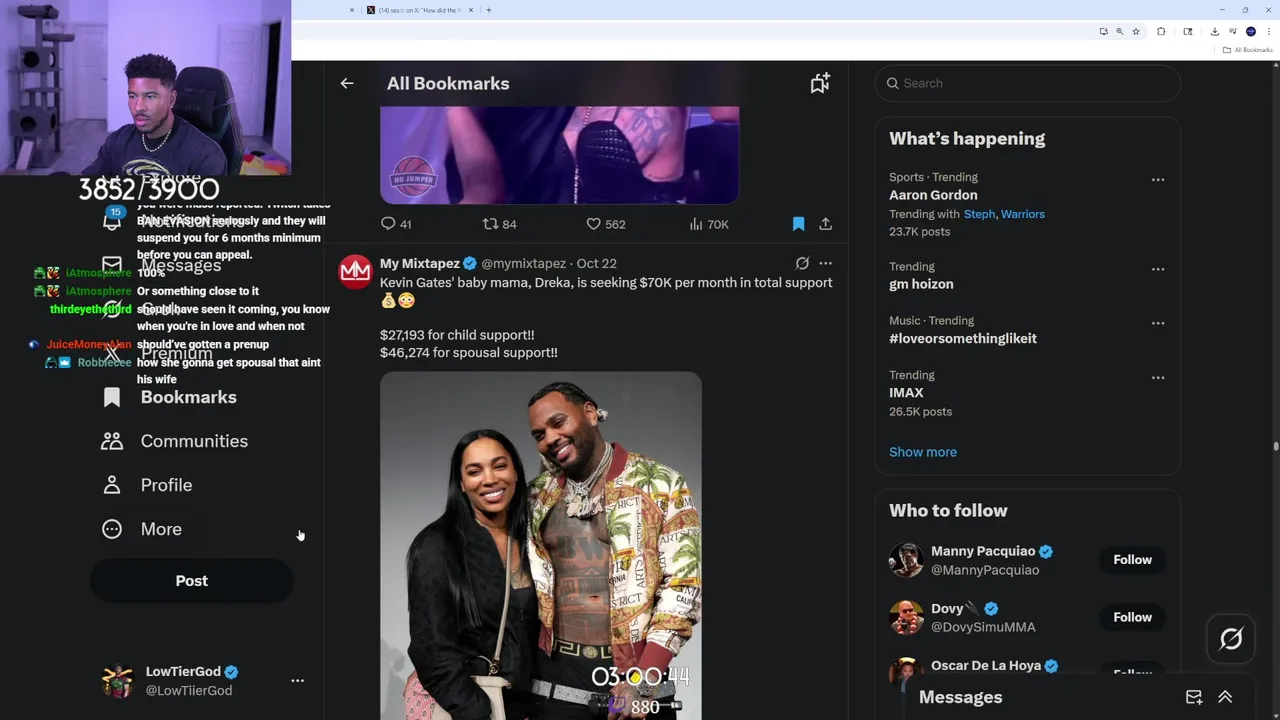This screenshot has height=720, width=1280.
Task: Open three-dot menu on My Mixtapez post
Action: tap(825, 263)
